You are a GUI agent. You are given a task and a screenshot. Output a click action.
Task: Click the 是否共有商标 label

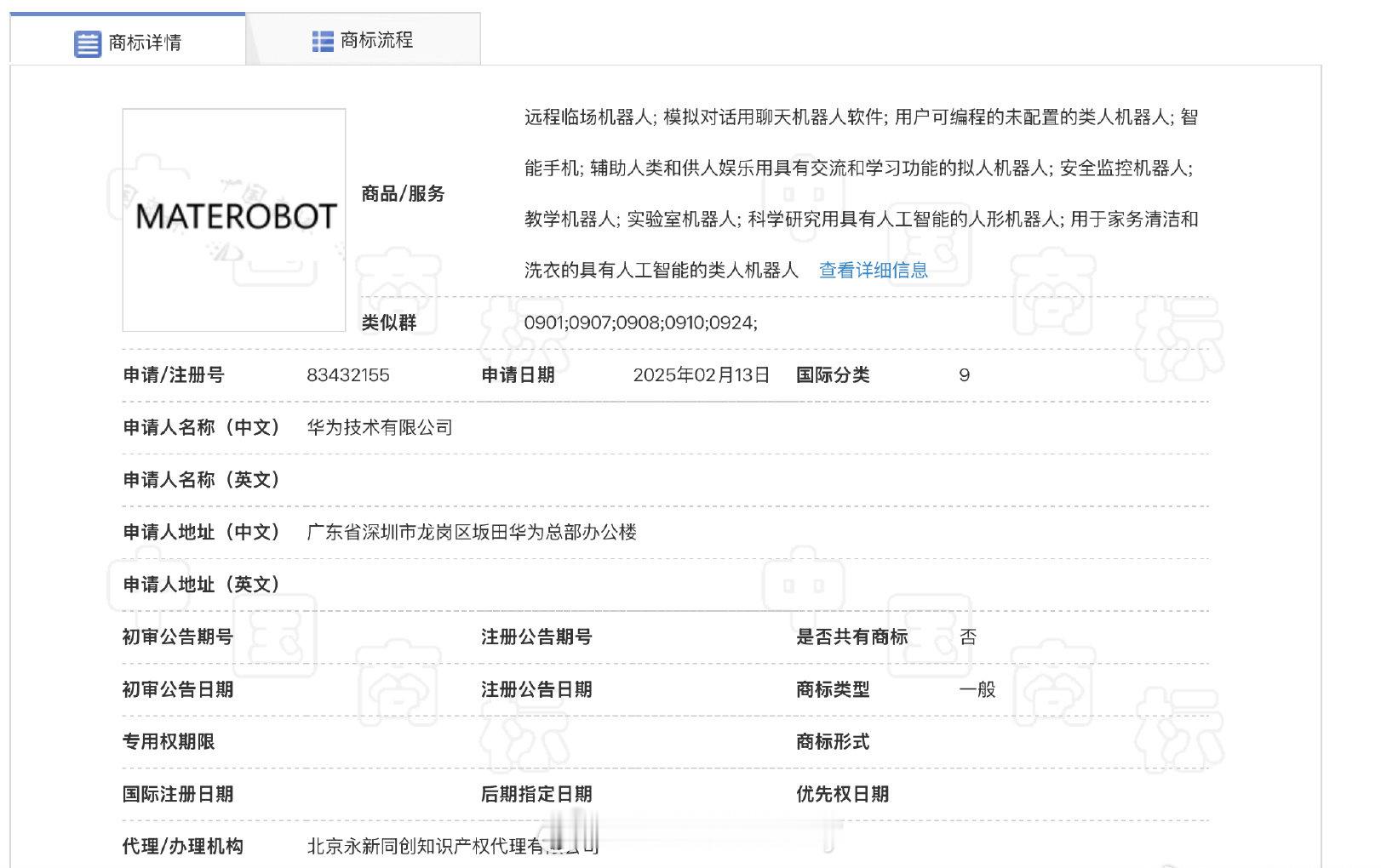[x=851, y=637]
